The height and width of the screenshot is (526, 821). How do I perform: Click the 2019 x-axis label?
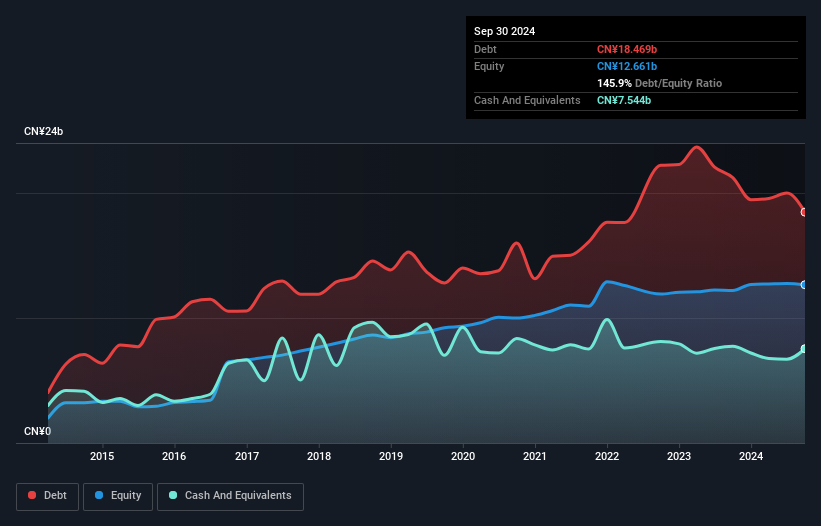tap(391, 456)
